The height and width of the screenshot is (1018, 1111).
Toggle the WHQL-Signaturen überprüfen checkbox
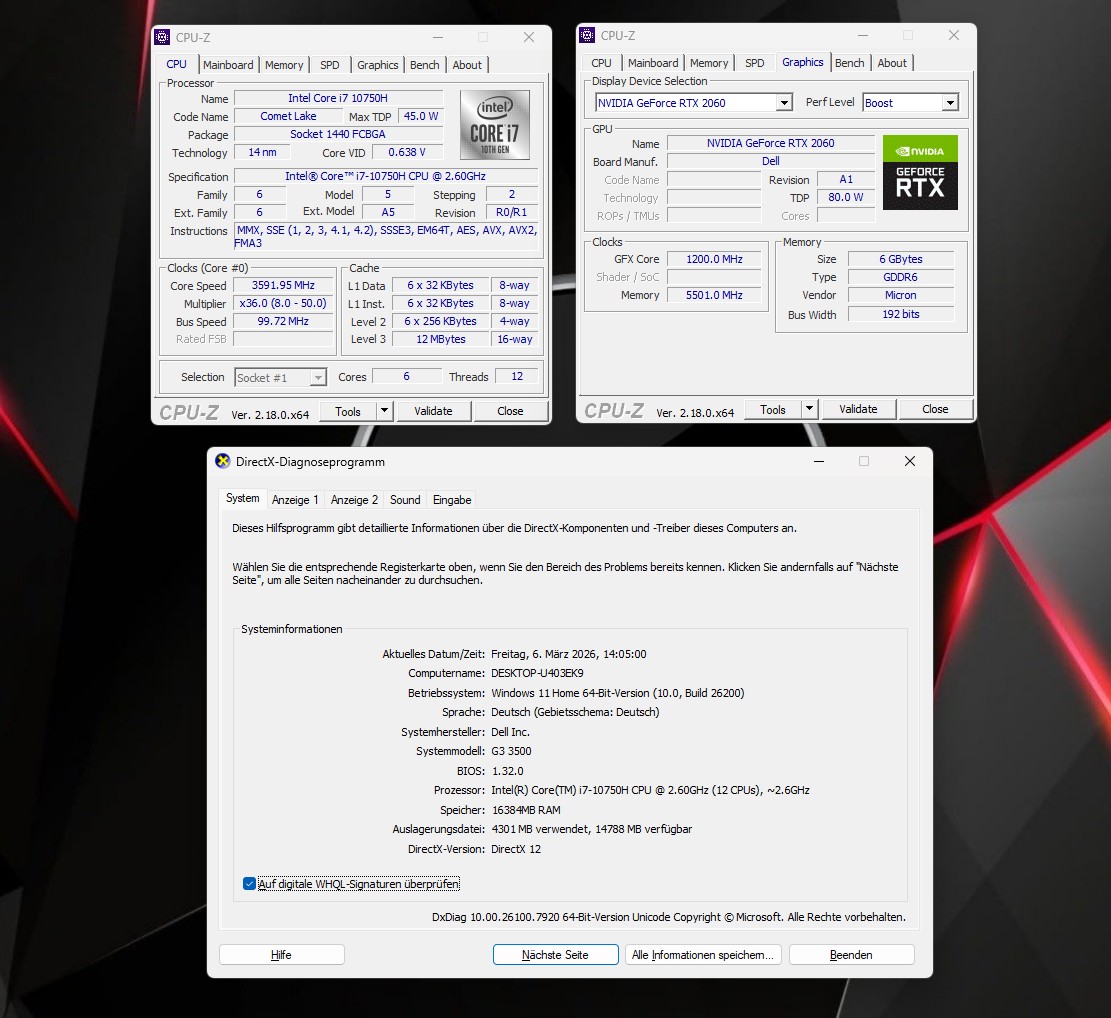[x=249, y=883]
